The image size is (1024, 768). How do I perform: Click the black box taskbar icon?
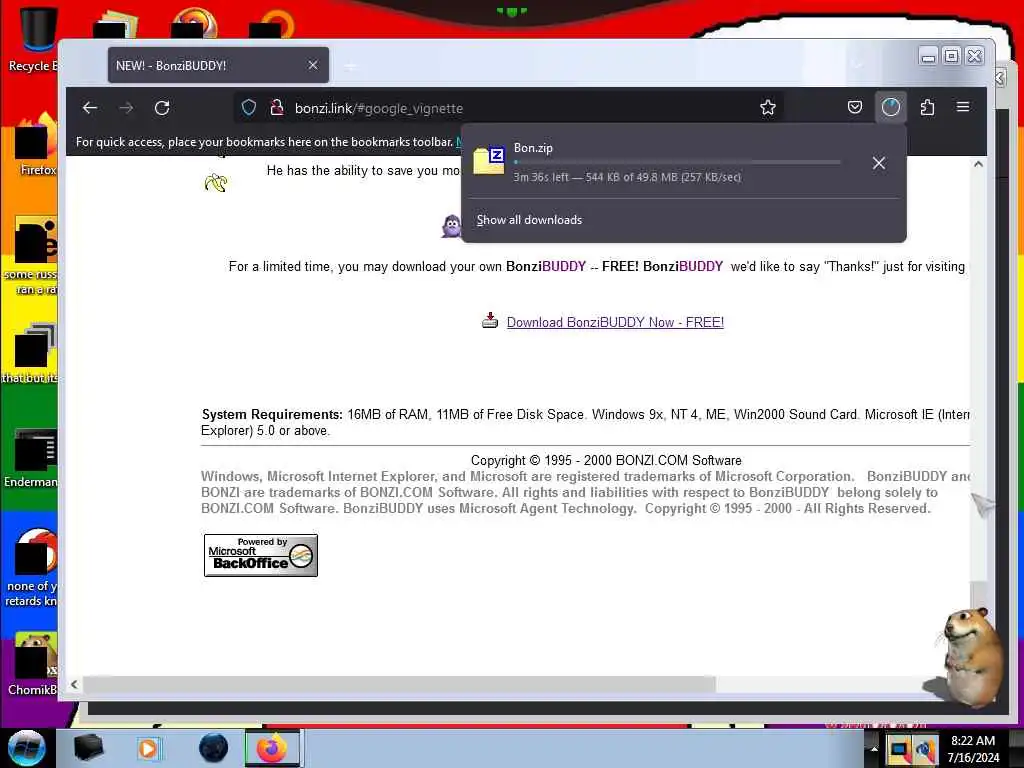coord(88,748)
